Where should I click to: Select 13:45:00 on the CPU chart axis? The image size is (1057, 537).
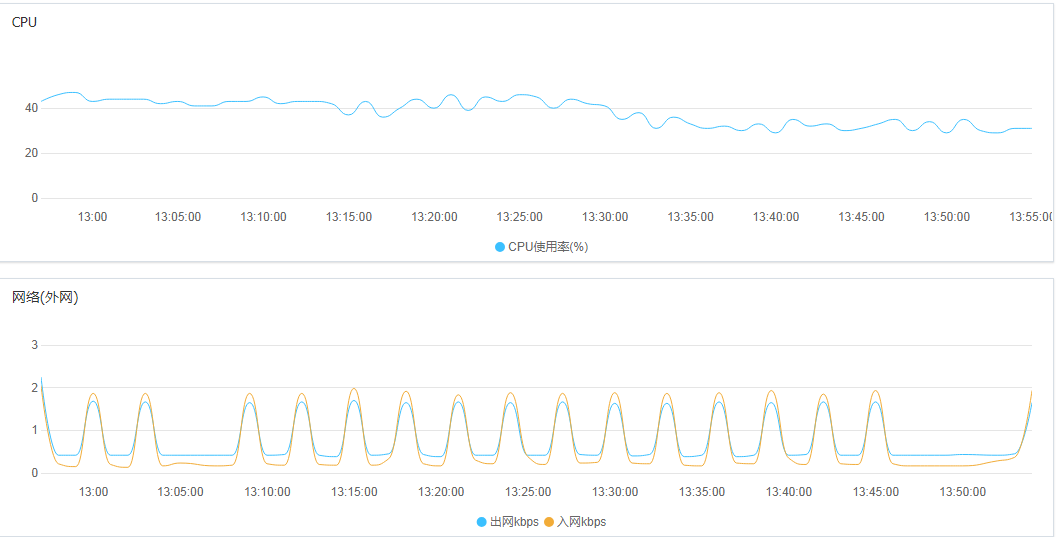click(x=861, y=217)
